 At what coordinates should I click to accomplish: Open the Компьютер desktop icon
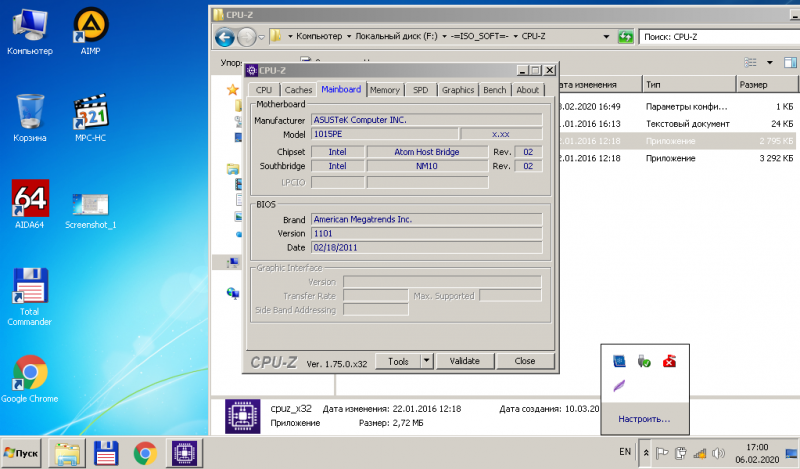point(30,32)
